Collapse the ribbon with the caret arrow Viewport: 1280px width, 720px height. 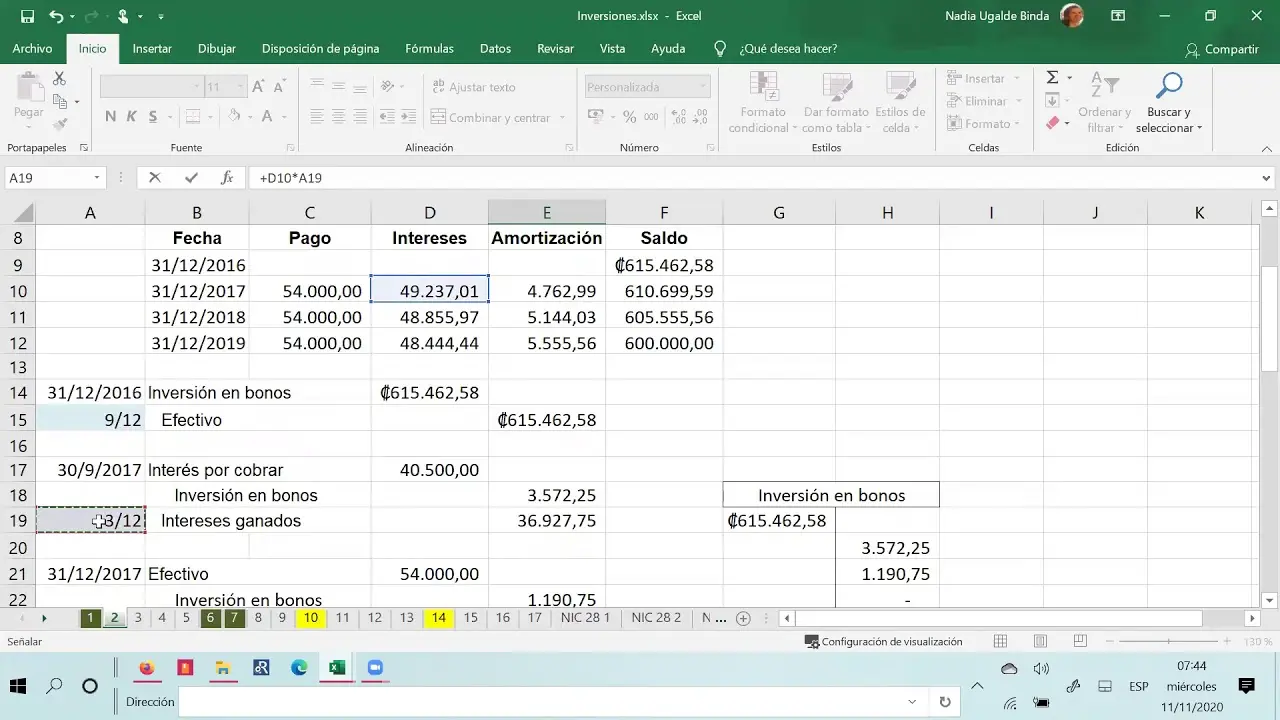tap(1267, 148)
